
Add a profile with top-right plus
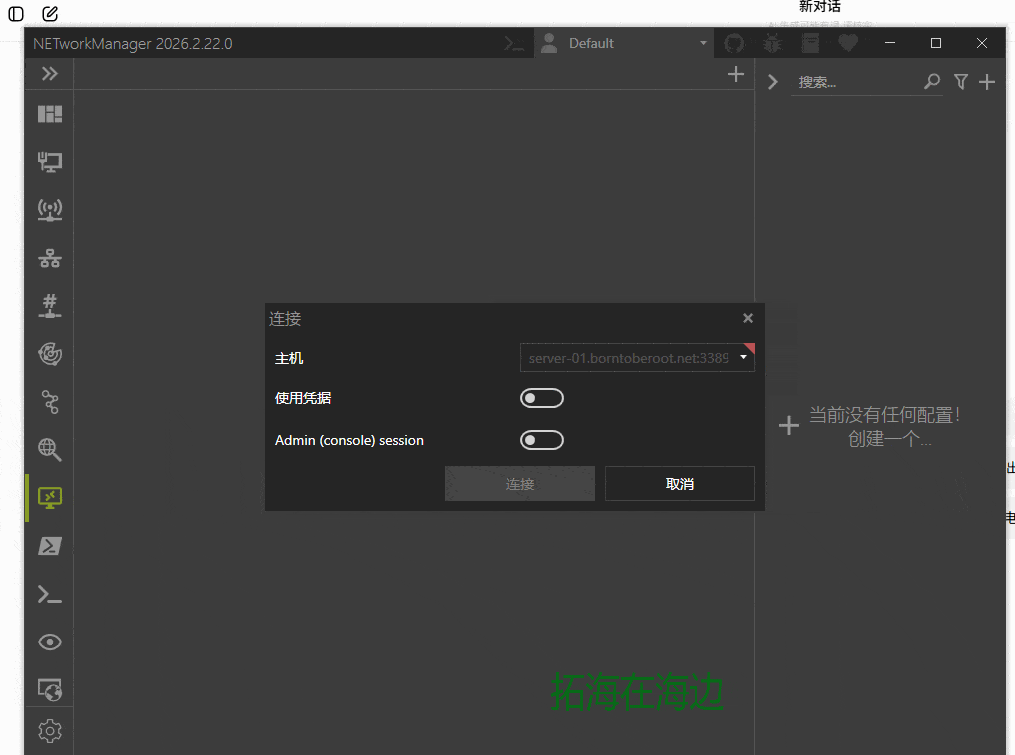[987, 82]
